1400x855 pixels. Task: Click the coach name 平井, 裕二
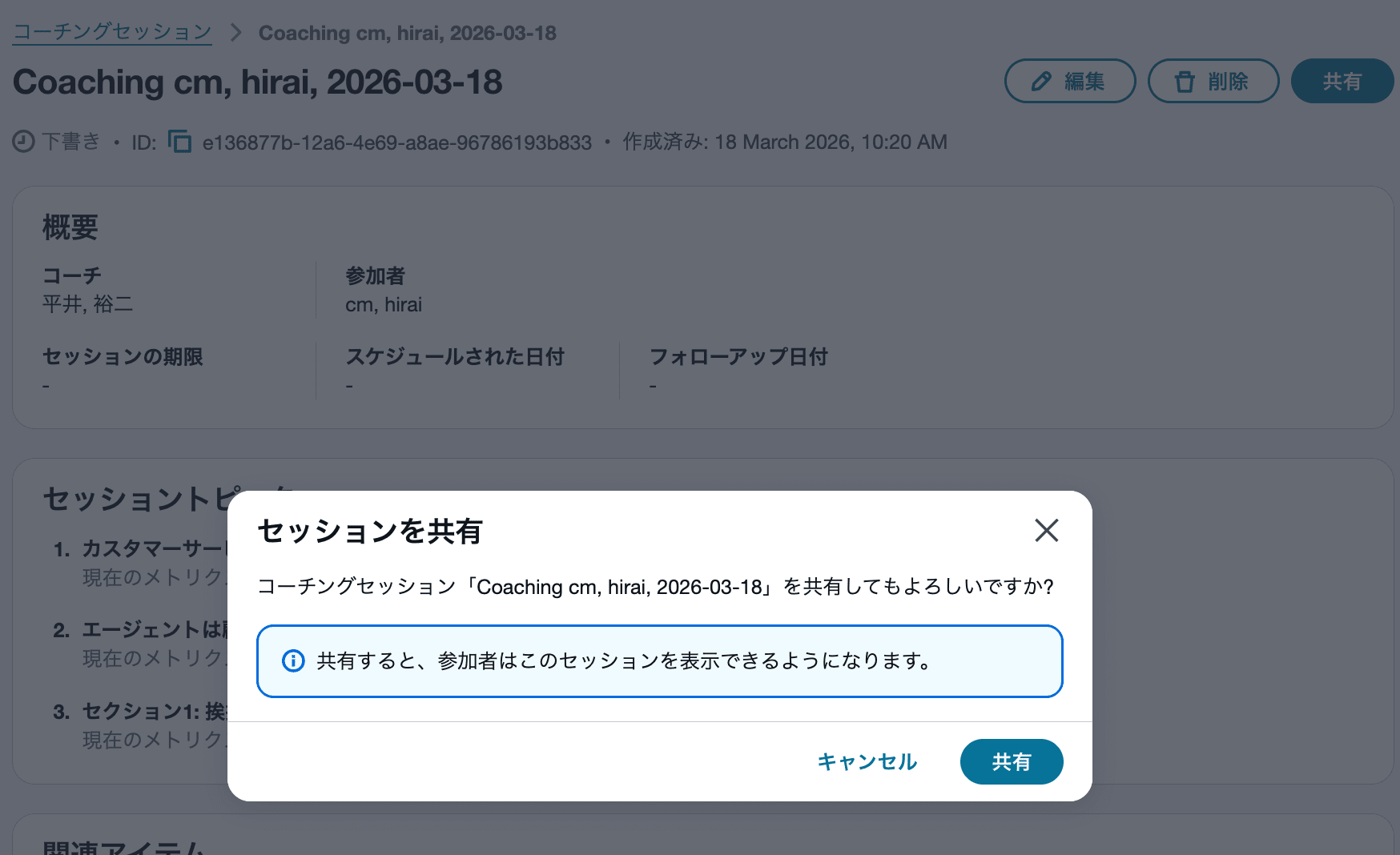click(89, 304)
